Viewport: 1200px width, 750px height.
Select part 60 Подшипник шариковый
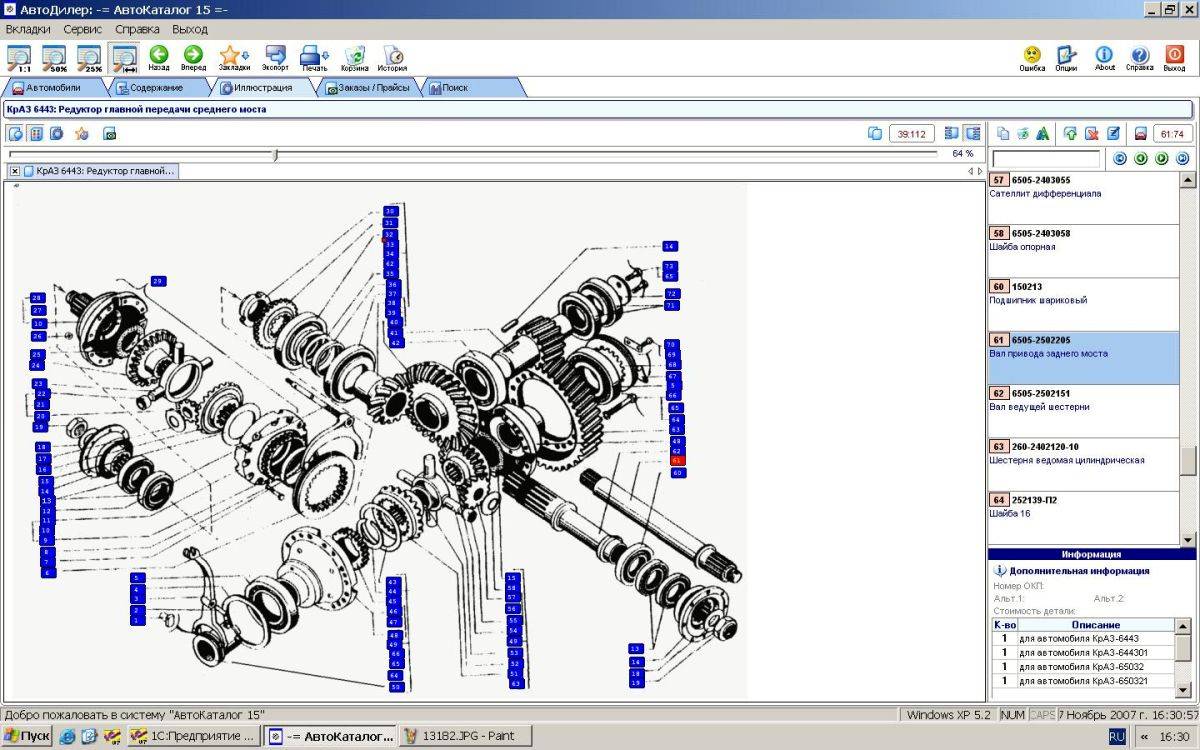(x=1084, y=305)
